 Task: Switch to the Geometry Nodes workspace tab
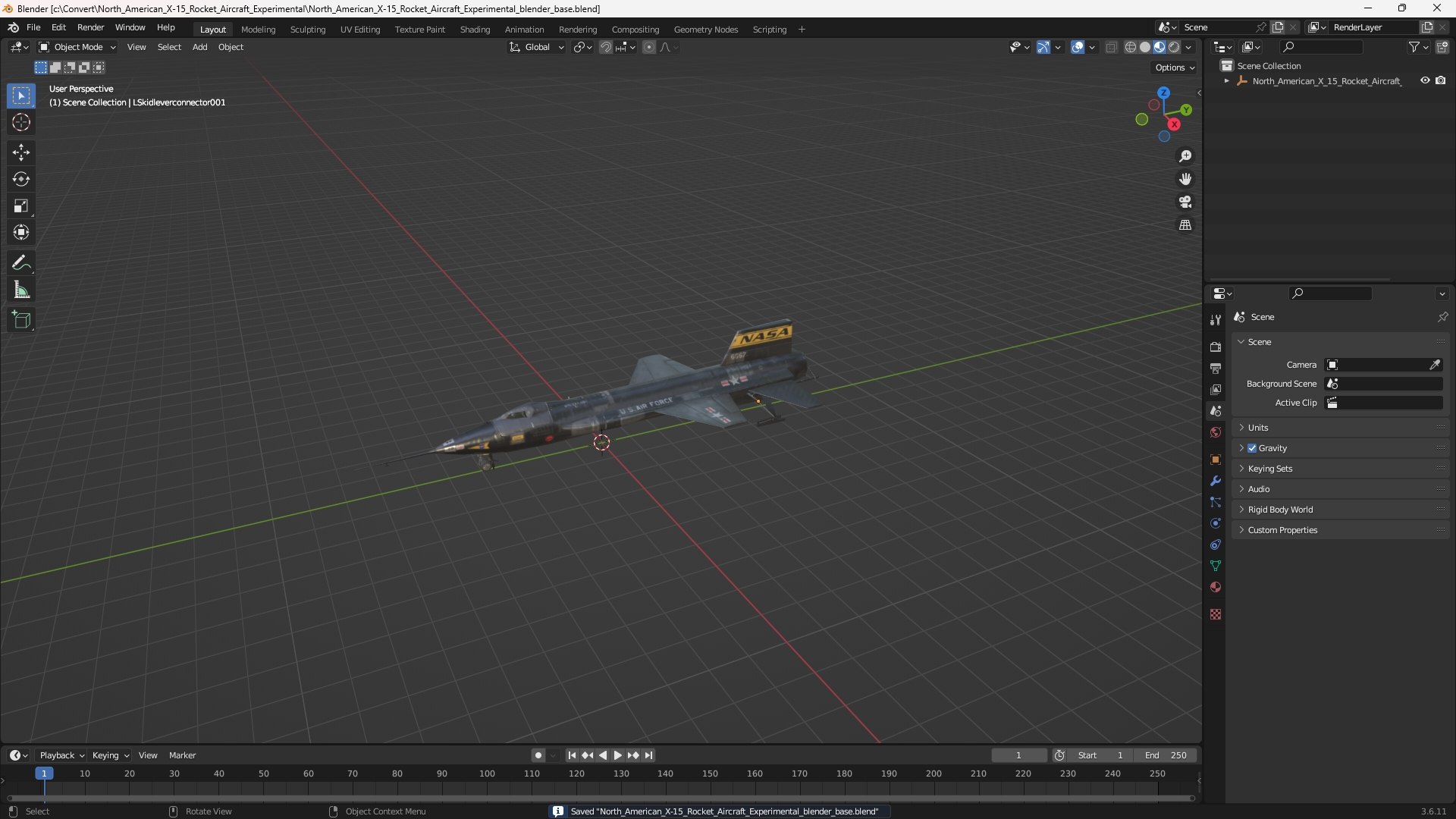point(705,30)
